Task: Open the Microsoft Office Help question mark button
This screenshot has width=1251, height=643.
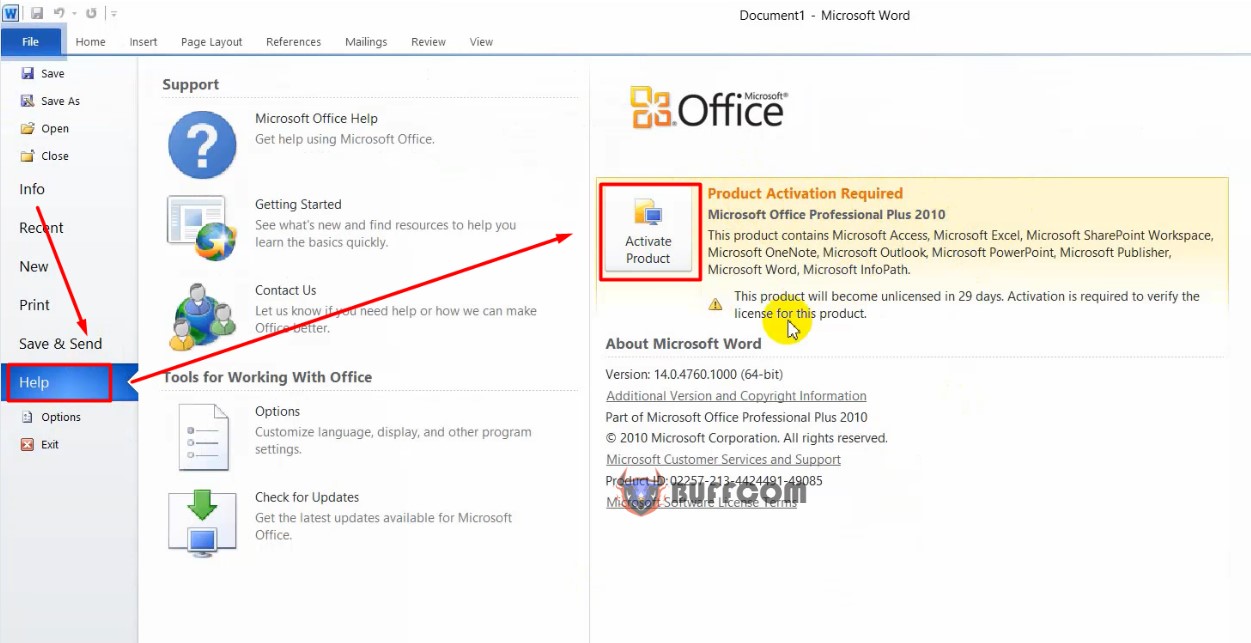Action: tap(202, 145)
